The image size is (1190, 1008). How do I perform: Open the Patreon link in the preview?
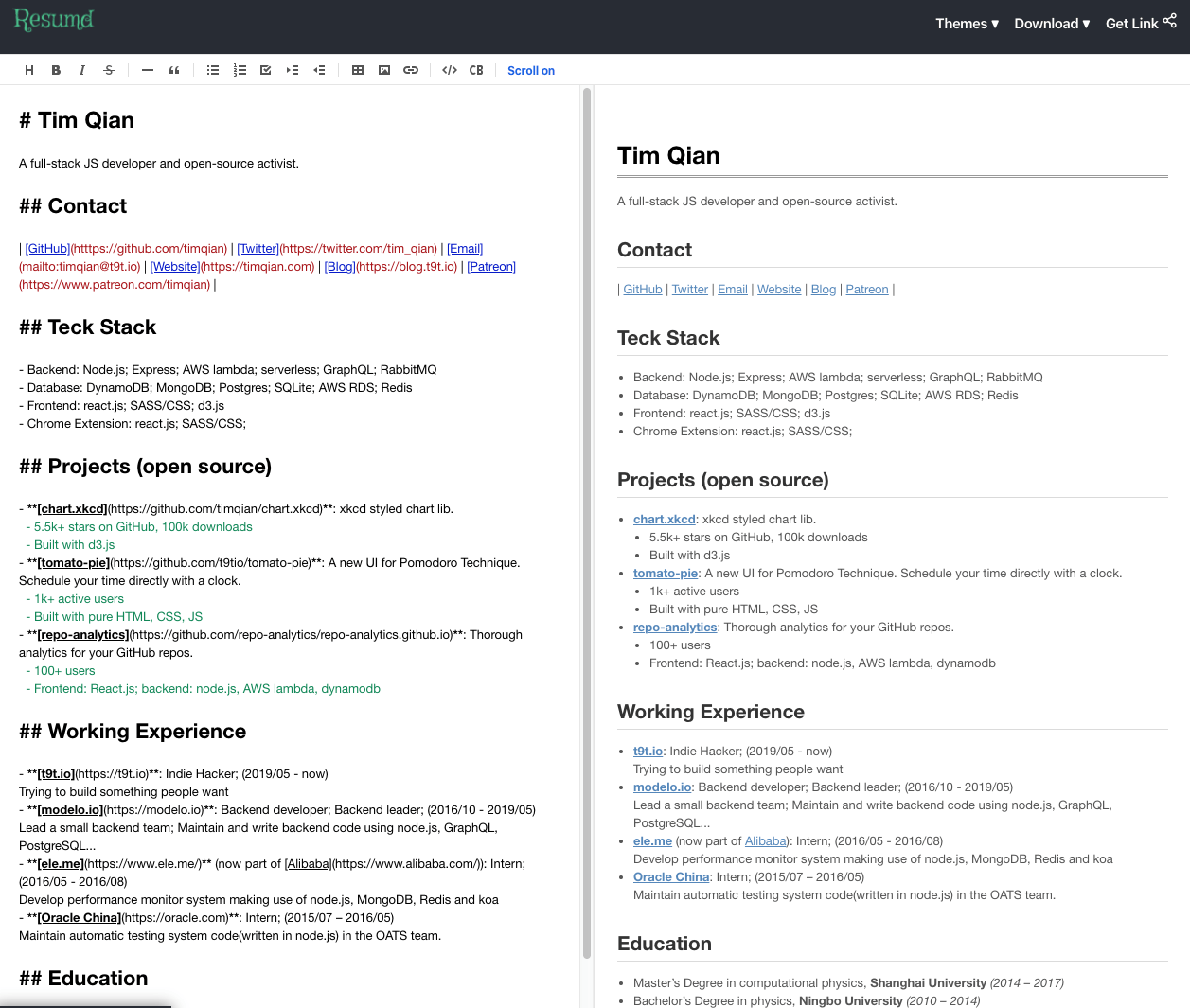click(867, 290)
